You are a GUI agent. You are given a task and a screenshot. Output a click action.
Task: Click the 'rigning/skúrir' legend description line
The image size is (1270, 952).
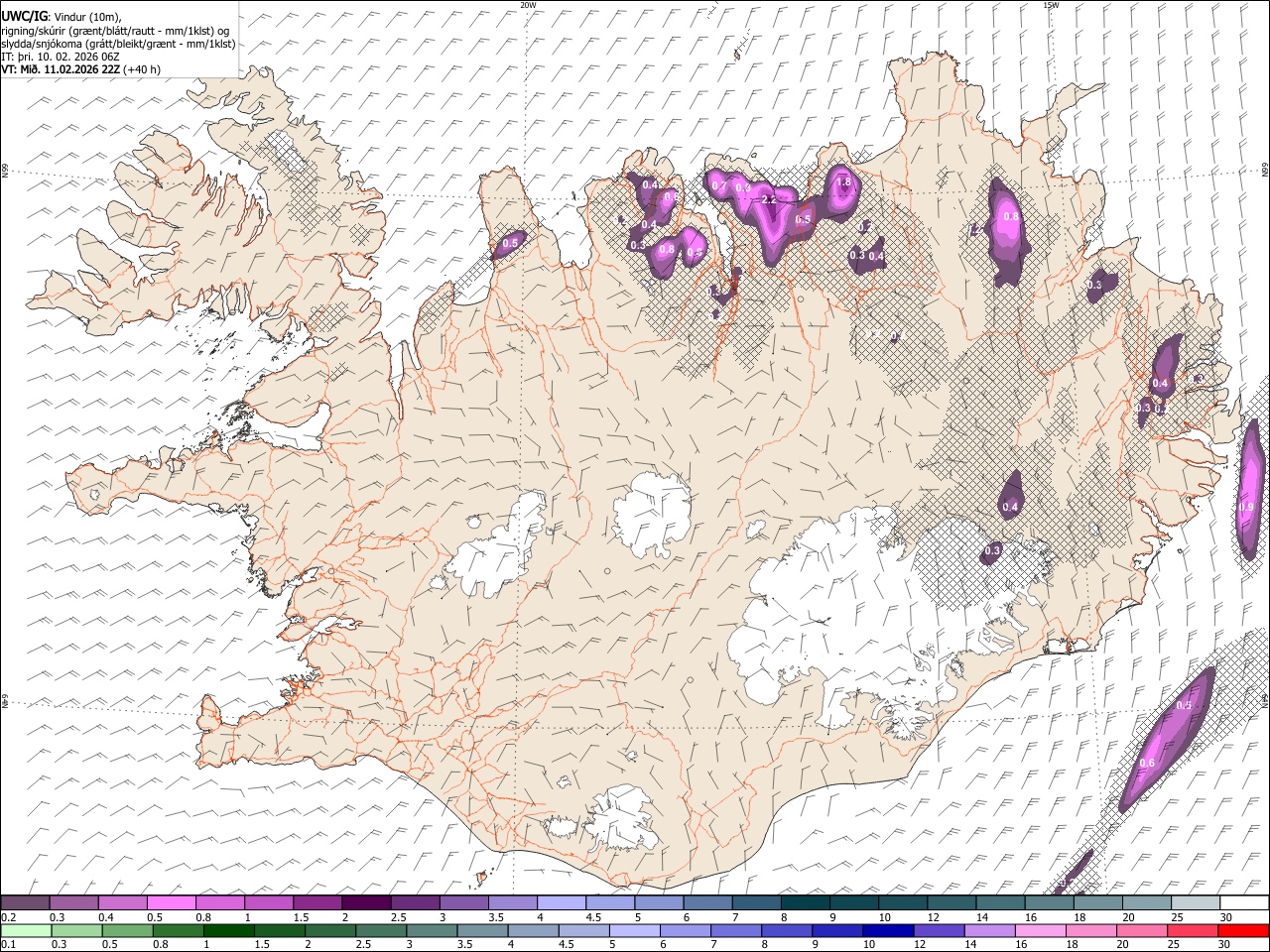pos(115,31)
